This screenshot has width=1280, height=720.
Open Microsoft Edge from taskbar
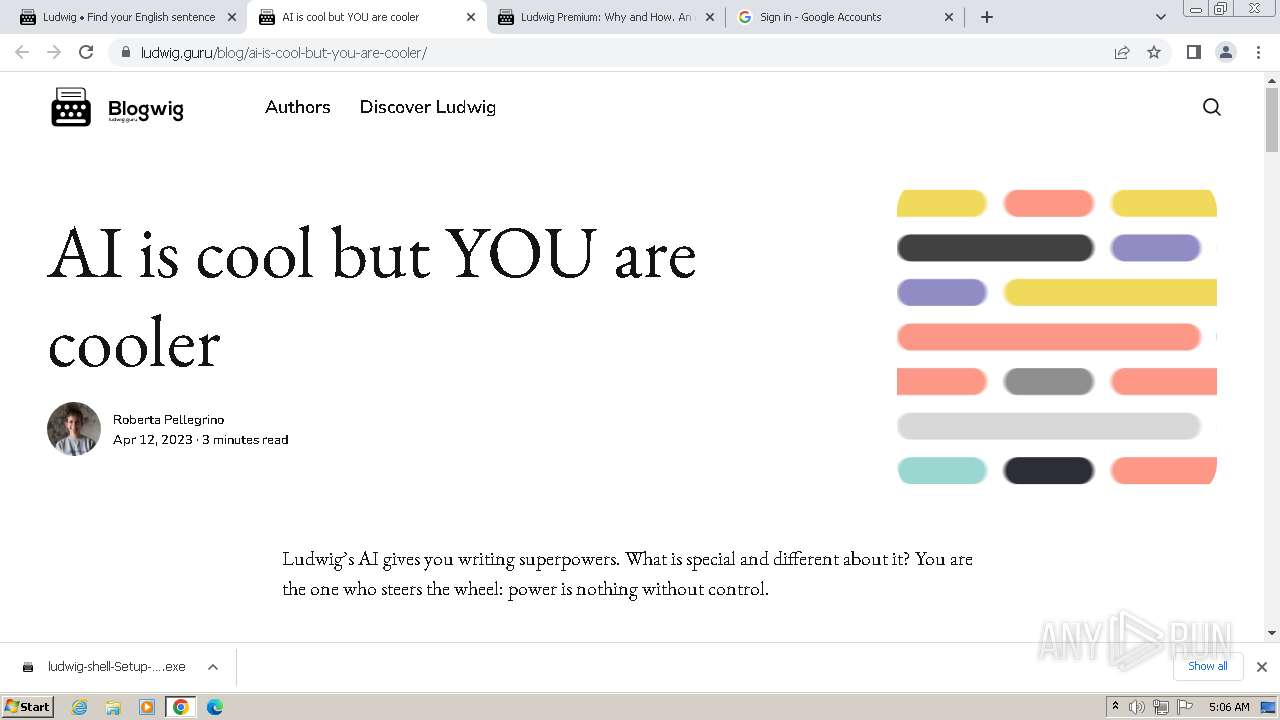215,707
